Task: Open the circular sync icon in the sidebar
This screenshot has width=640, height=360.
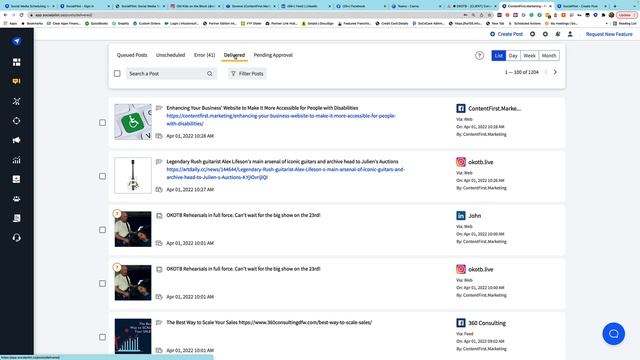Action: pos(17,121)
